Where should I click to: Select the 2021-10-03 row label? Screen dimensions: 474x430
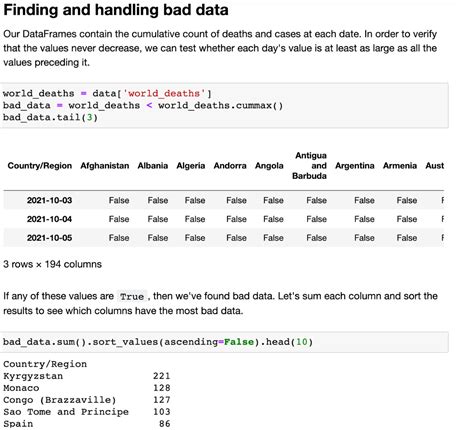[x=49, y=200]
